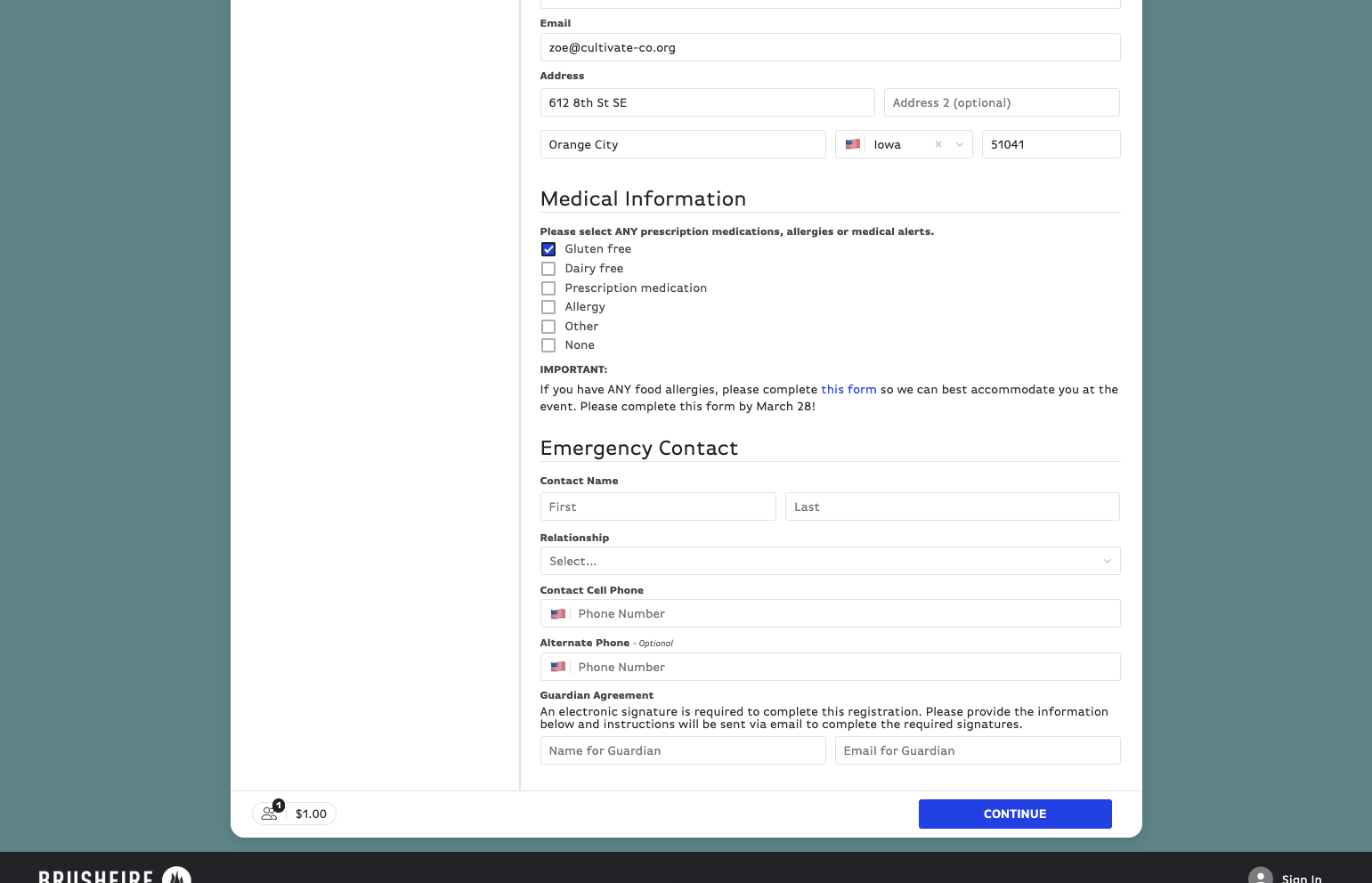Check the Other medical option

coord(548,327)
